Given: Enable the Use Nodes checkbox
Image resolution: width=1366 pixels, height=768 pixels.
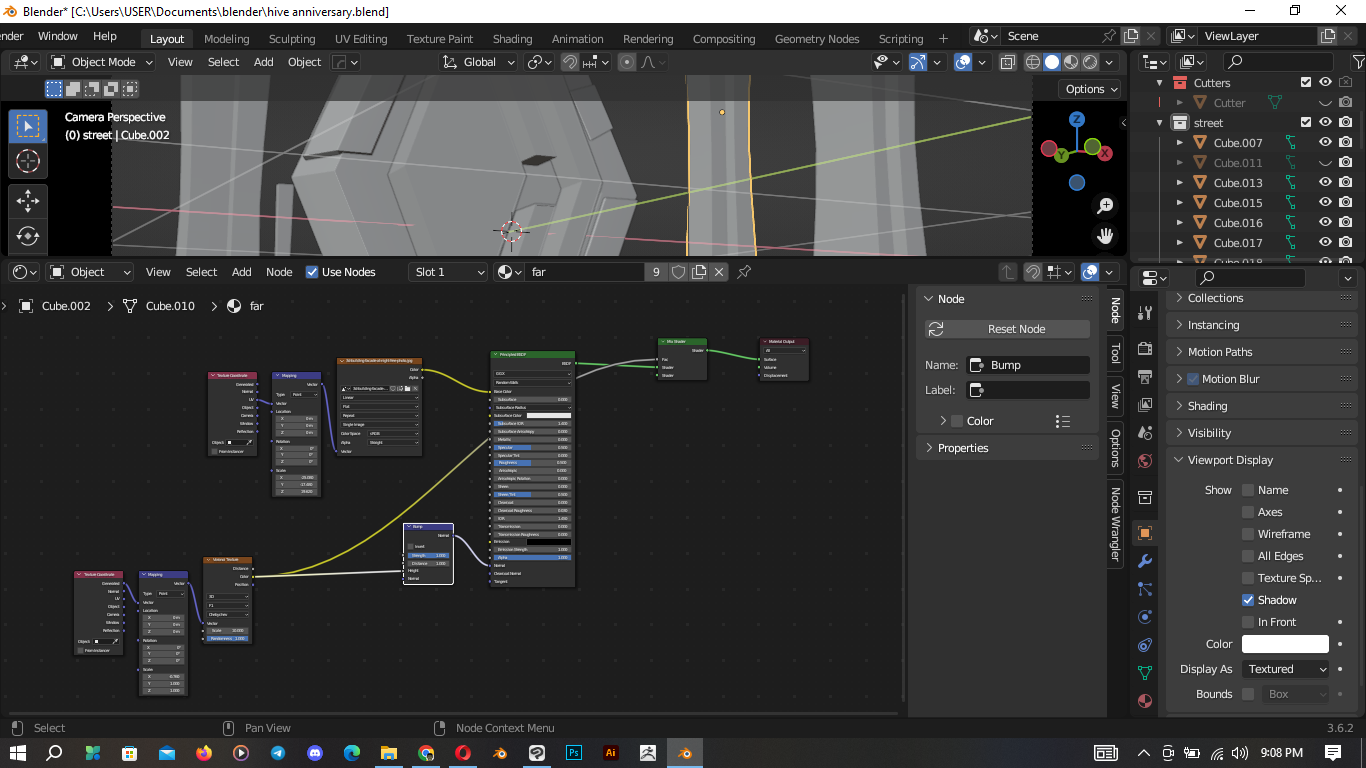Looking at the screenshot, I should pos(313,271).
